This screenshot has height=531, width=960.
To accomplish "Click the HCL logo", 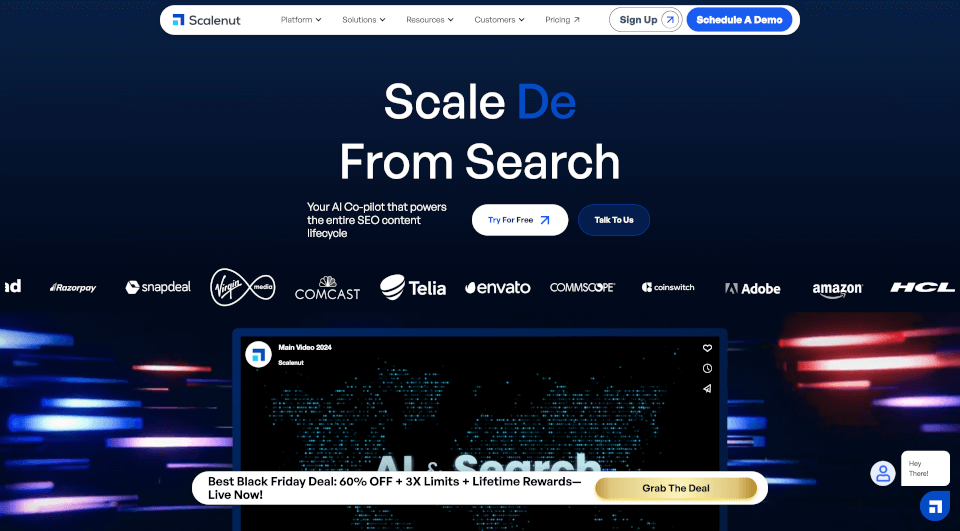I will pos(922,287).
